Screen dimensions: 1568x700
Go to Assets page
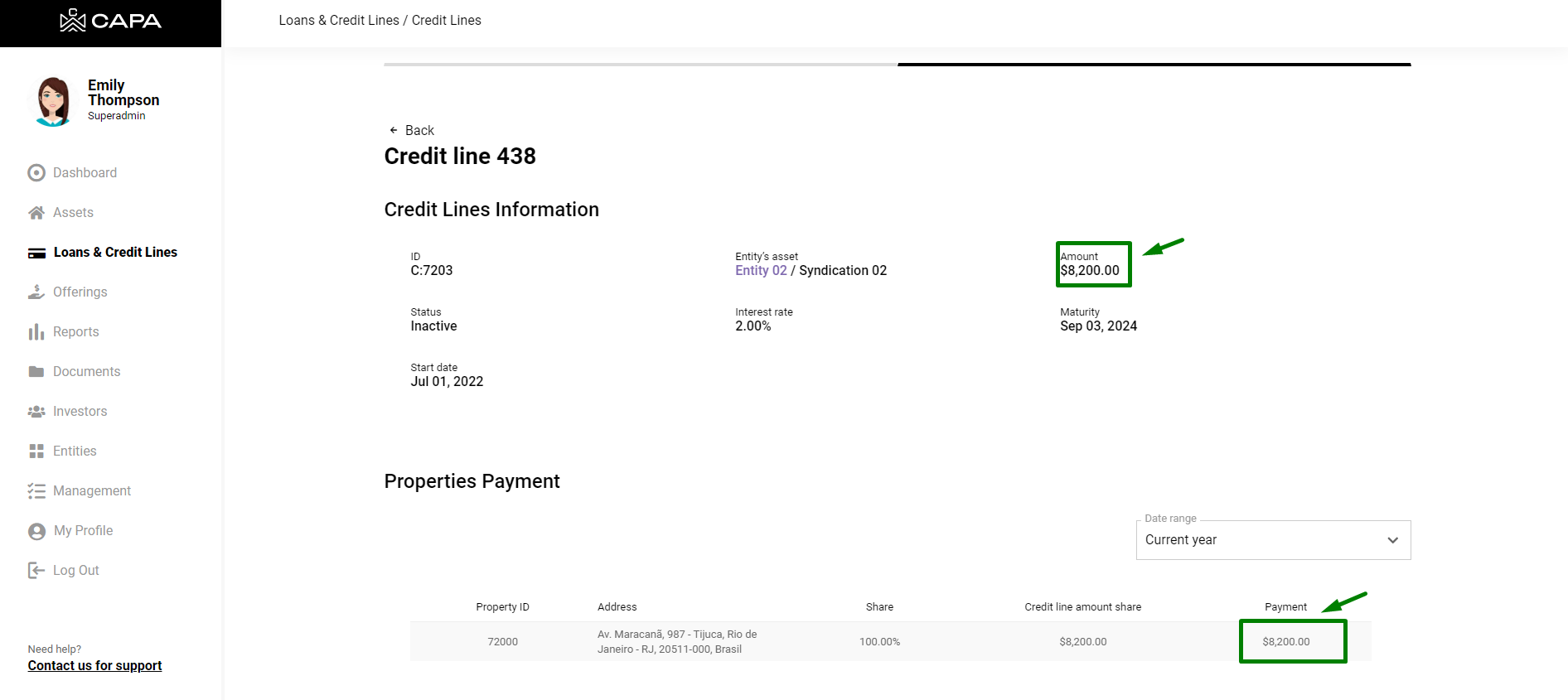[x=73, y=212]
